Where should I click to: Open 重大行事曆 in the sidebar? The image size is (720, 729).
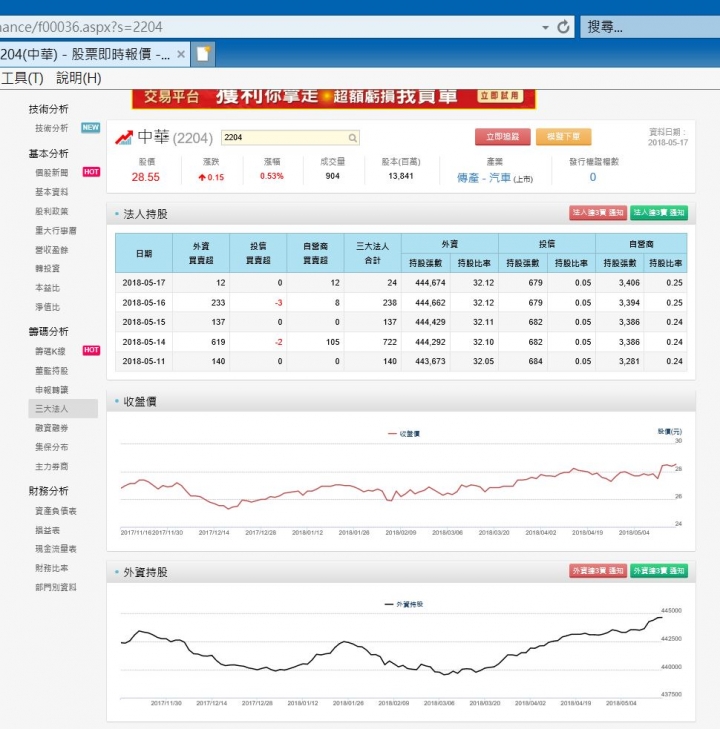pos(56,231)
